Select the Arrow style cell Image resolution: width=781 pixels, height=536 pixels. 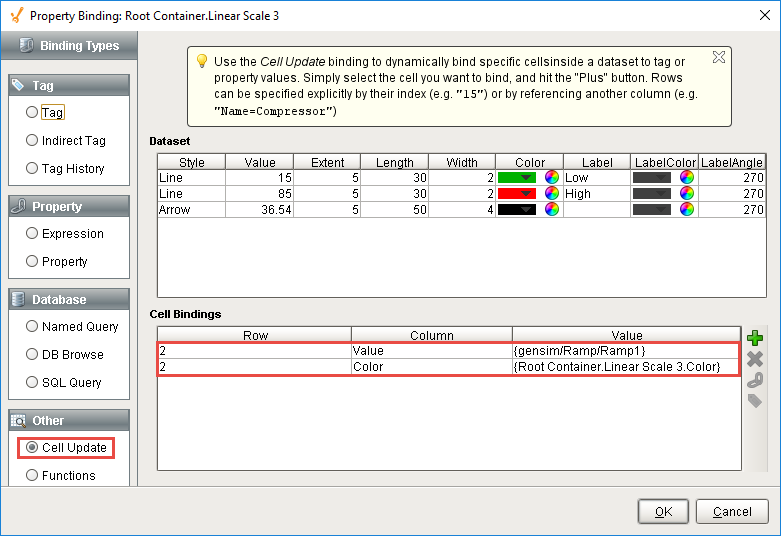192,210
